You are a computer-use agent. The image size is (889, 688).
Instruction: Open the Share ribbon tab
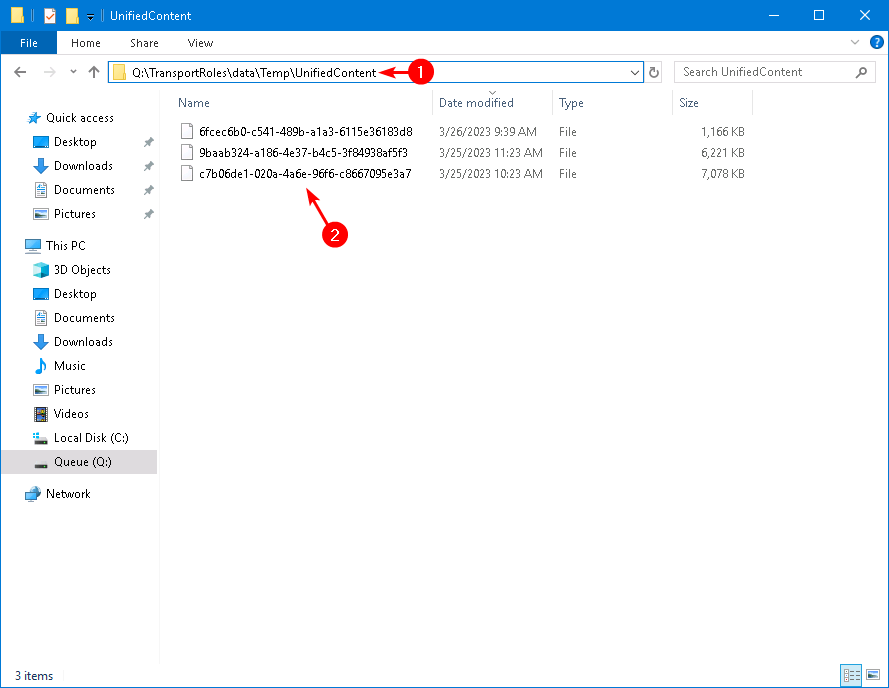pos(144,43)
